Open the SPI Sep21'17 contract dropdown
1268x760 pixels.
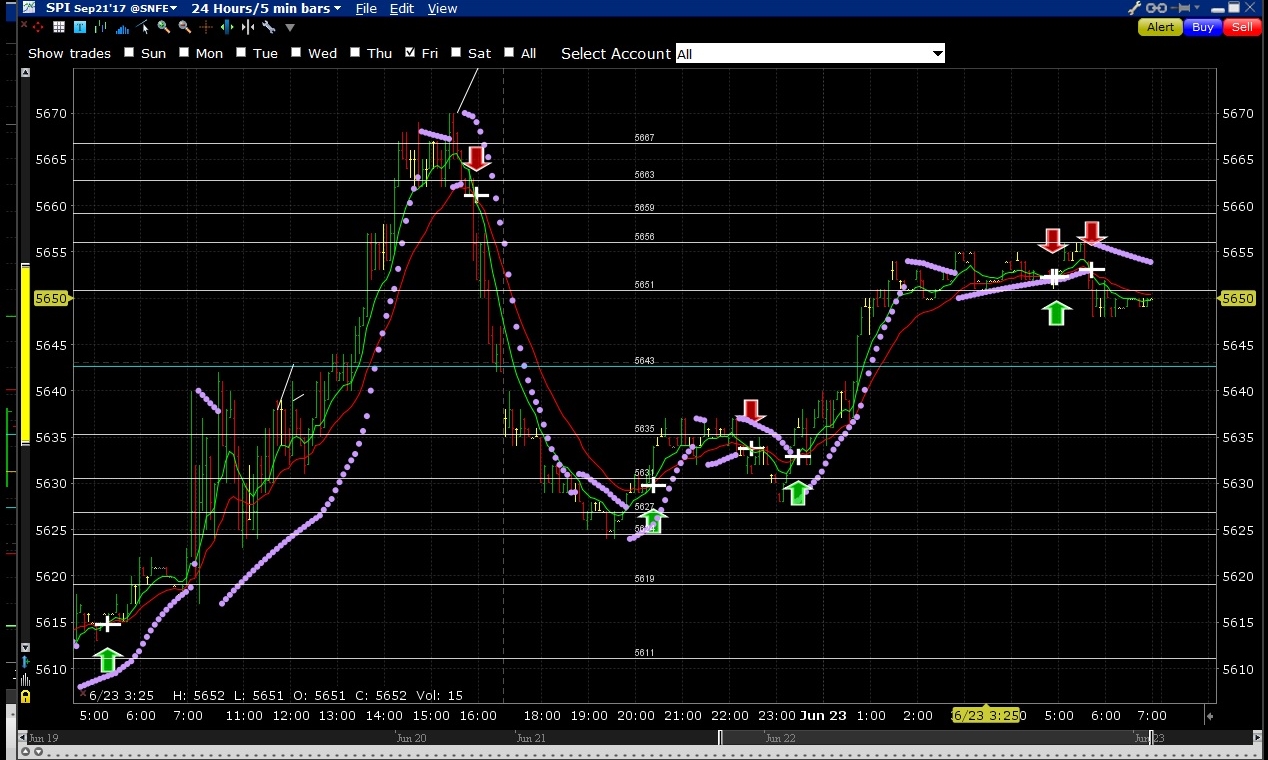(x=110, y=8)
